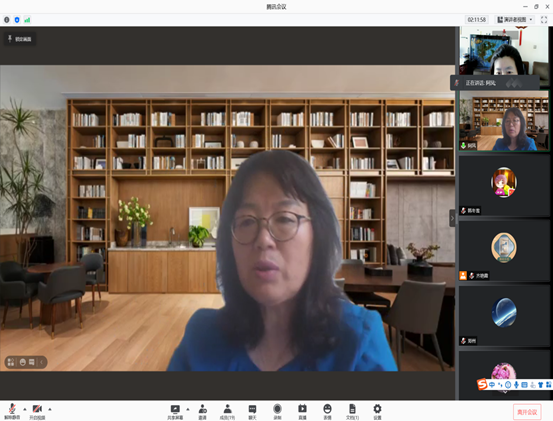Open the emoji reactions icon
The height and width of the screenshot is (421, 553).
[327, 411]
